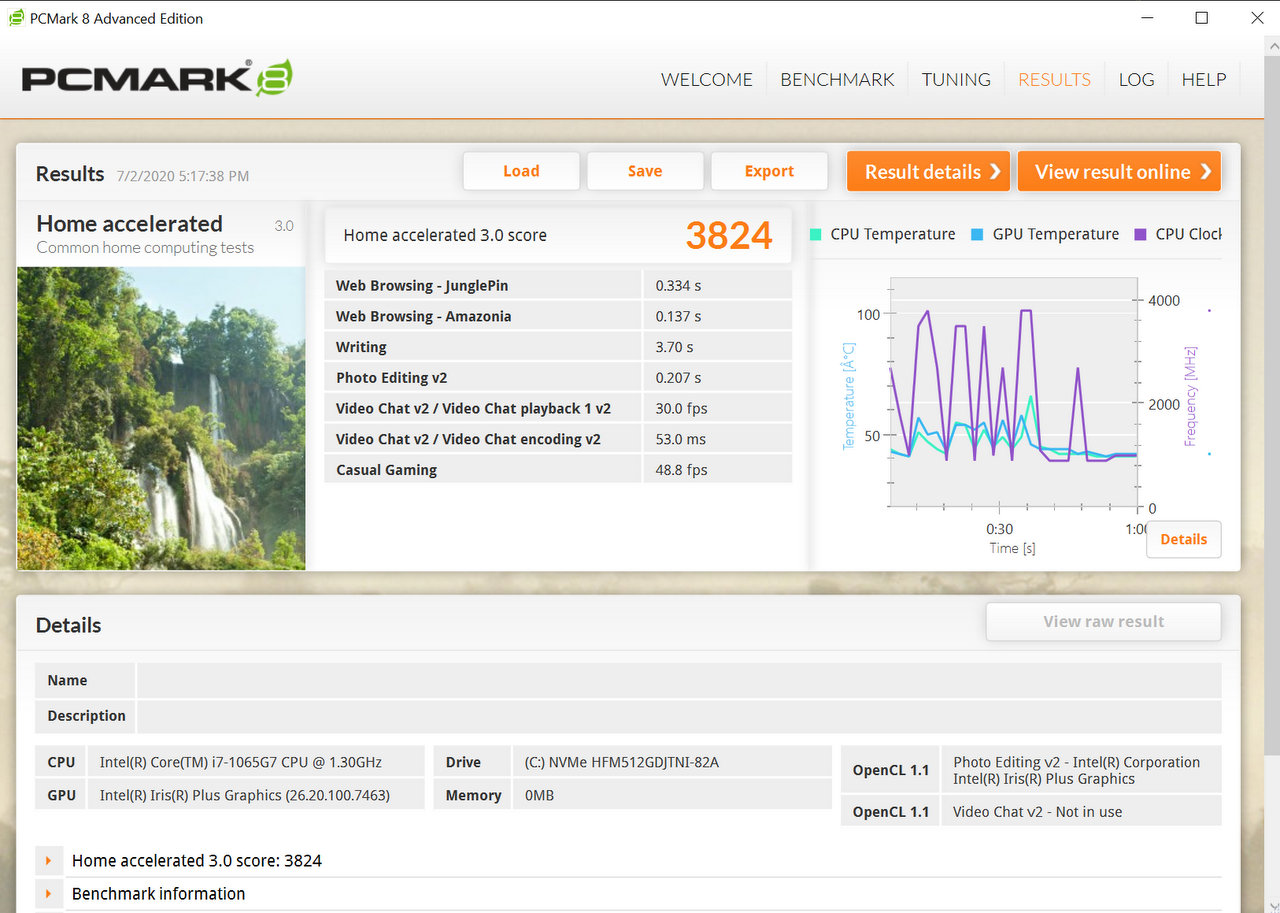Open the WELCOME tab
Viewport: 1280px width, 913px height.
pos(707,79)
